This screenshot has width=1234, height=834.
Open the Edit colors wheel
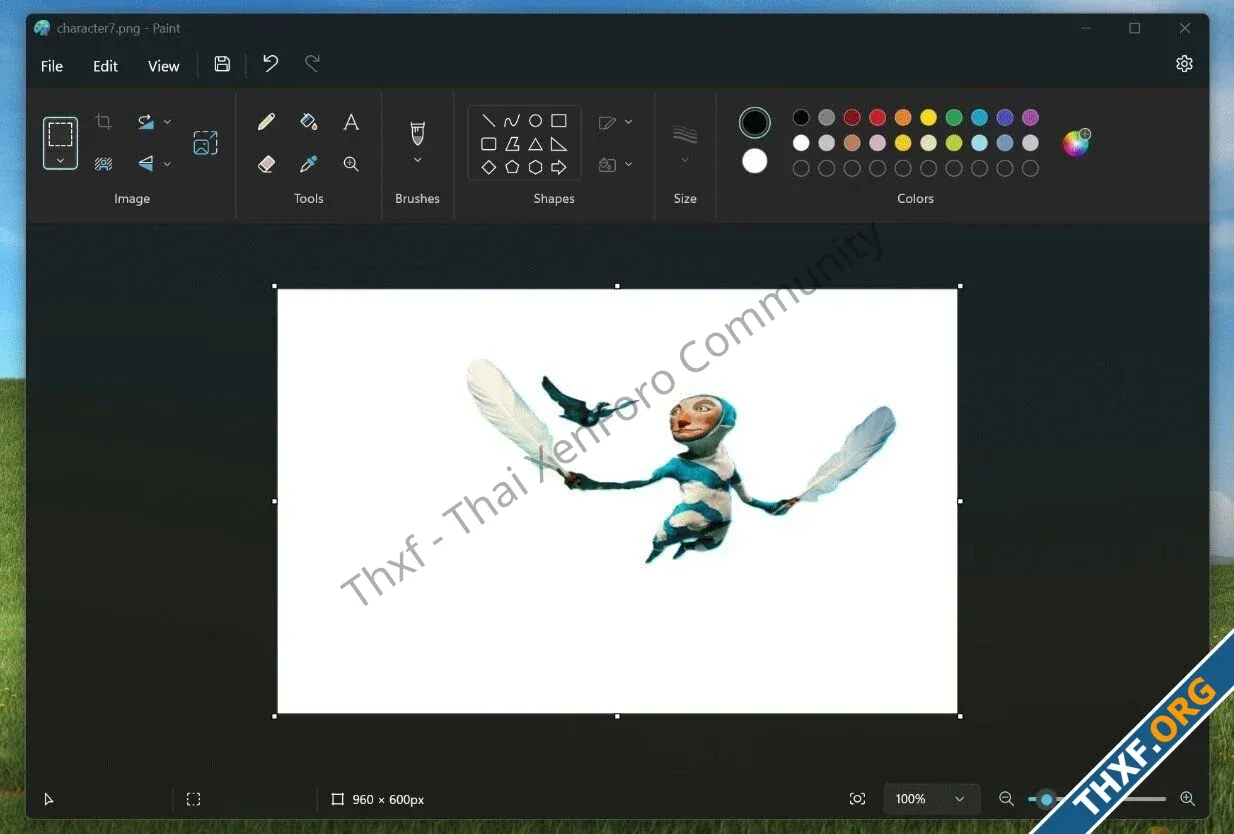(1076, 143)
